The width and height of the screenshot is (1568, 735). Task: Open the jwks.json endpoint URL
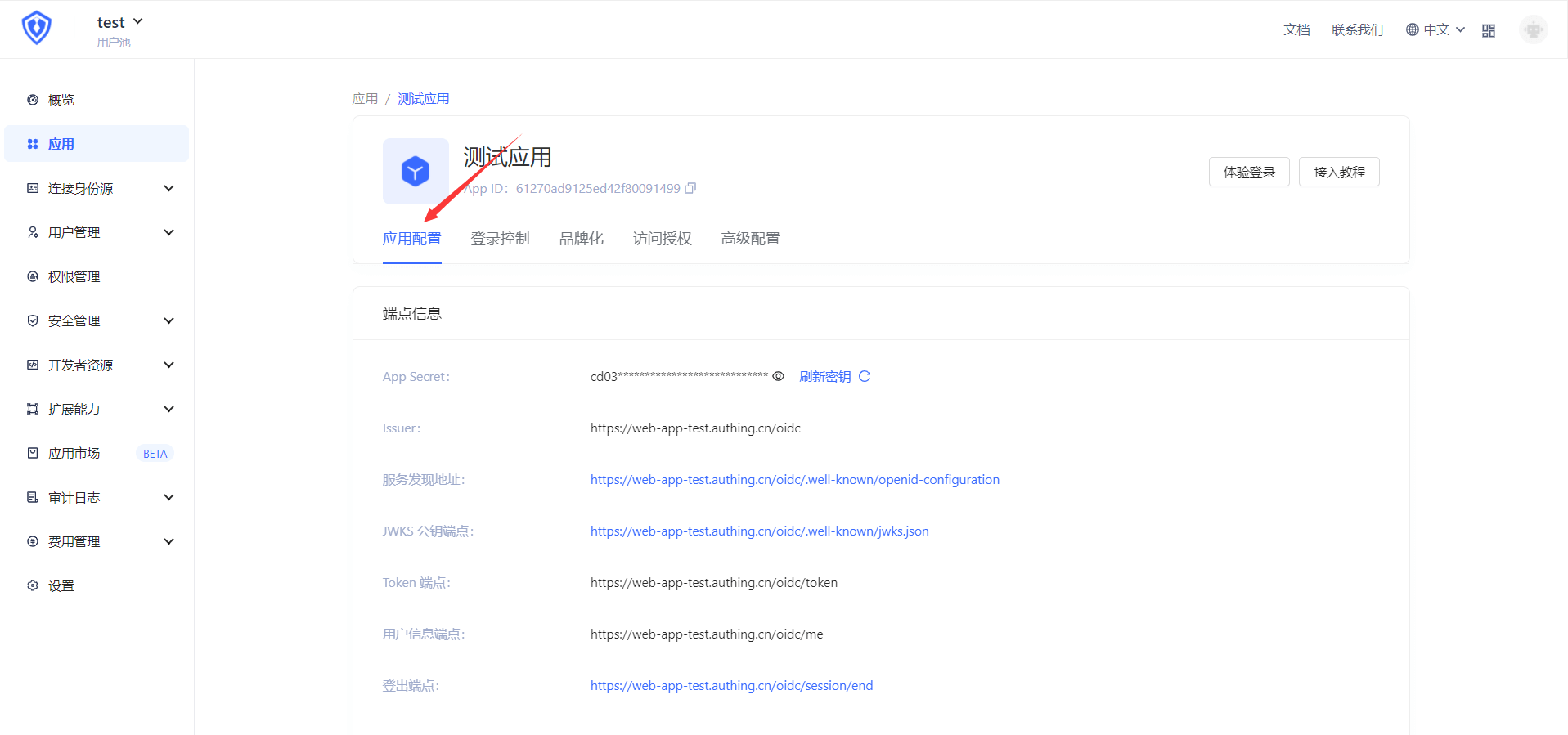coord(760,531)
